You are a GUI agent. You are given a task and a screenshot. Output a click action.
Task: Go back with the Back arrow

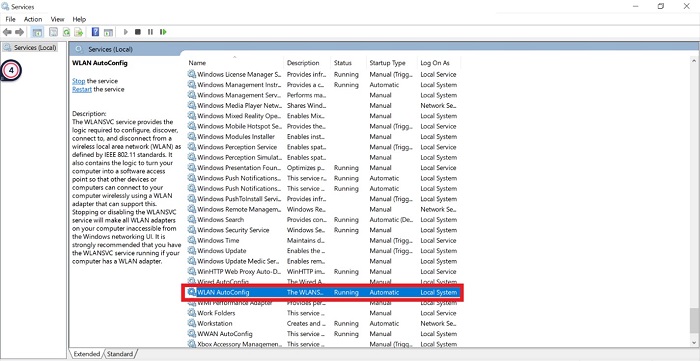[7, 32]
